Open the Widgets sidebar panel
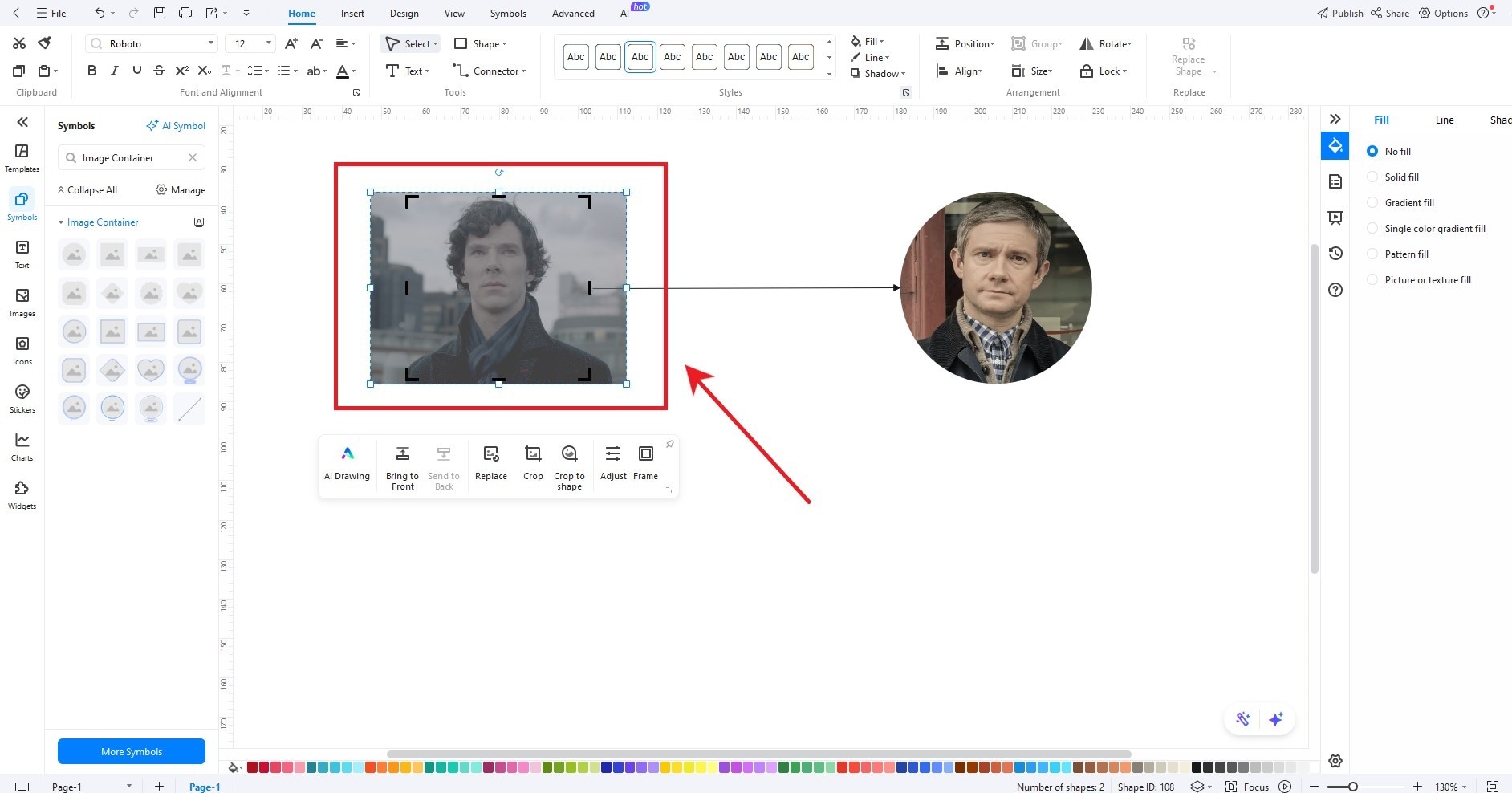Viewport: 1512px width, 793px height. pos(22,495)
